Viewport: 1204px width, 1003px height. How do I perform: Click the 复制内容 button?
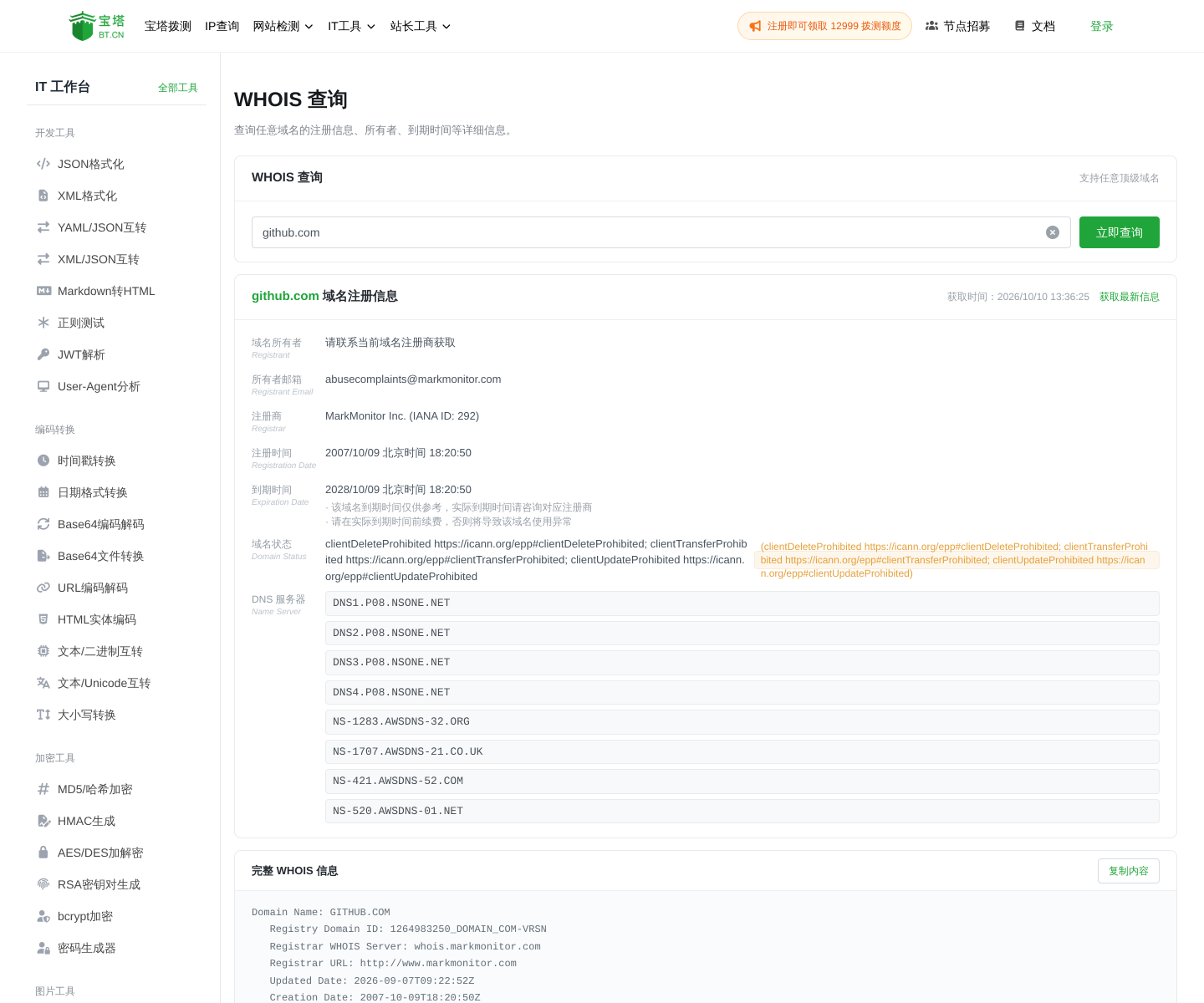pyautogui.click(x=1129, y=871)
